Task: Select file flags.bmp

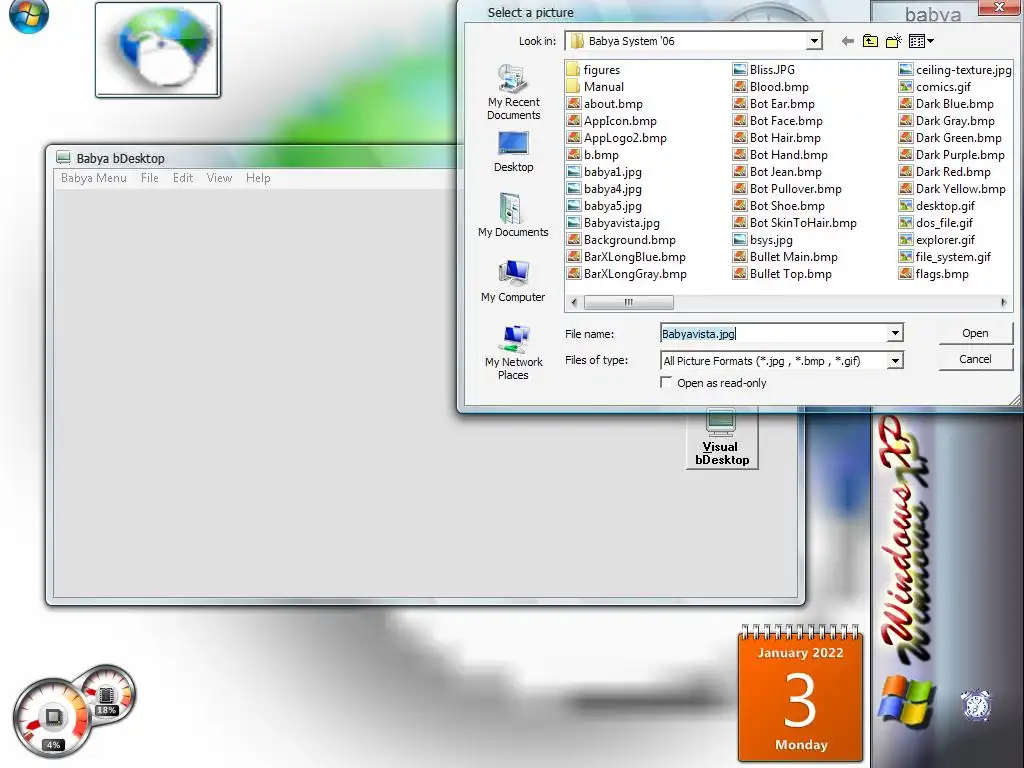Action: pyautogui.click(x=934, y=273)
